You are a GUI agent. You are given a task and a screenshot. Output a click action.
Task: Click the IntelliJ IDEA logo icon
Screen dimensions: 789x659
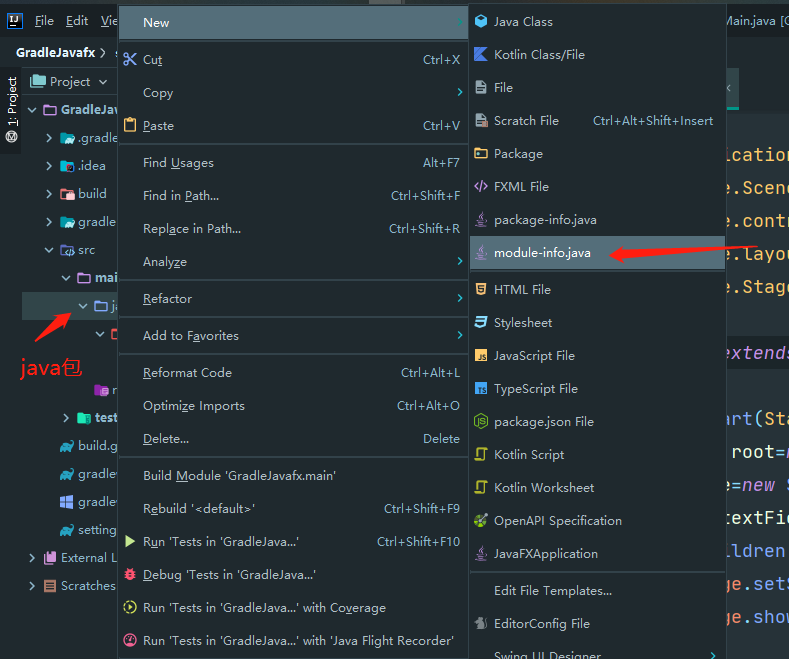(15, 21)
